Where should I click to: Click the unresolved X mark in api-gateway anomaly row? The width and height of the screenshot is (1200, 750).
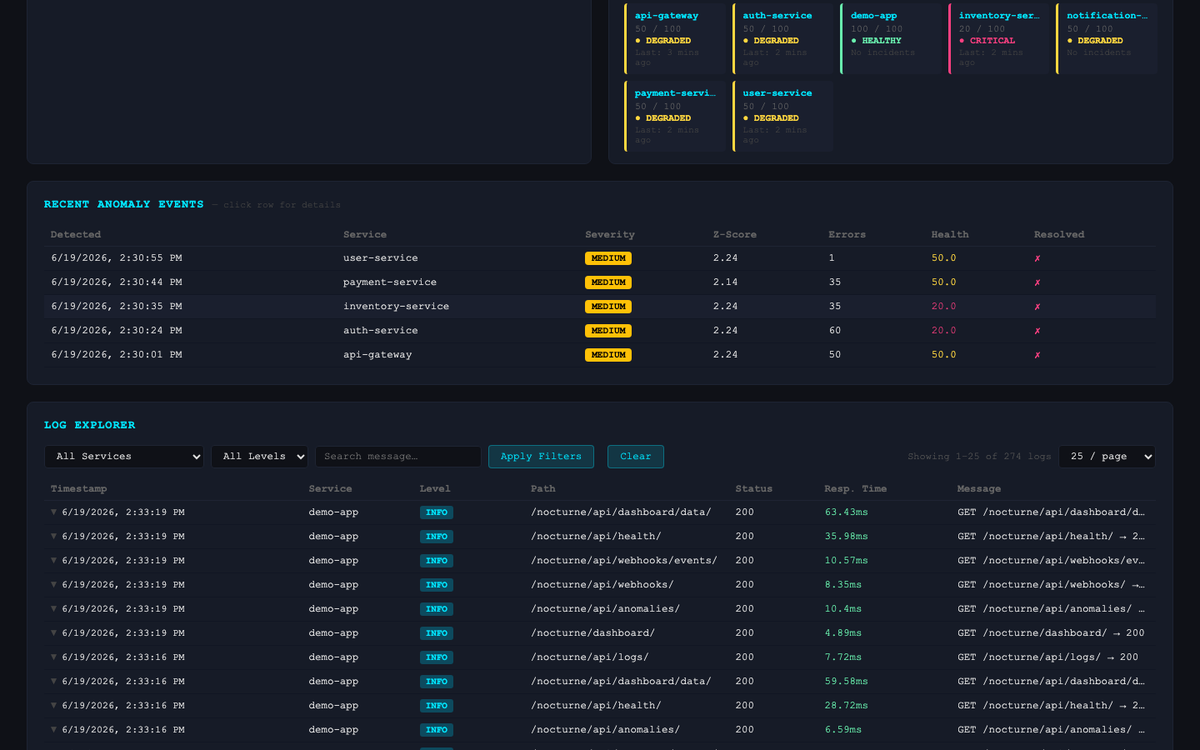(1037, 355)
